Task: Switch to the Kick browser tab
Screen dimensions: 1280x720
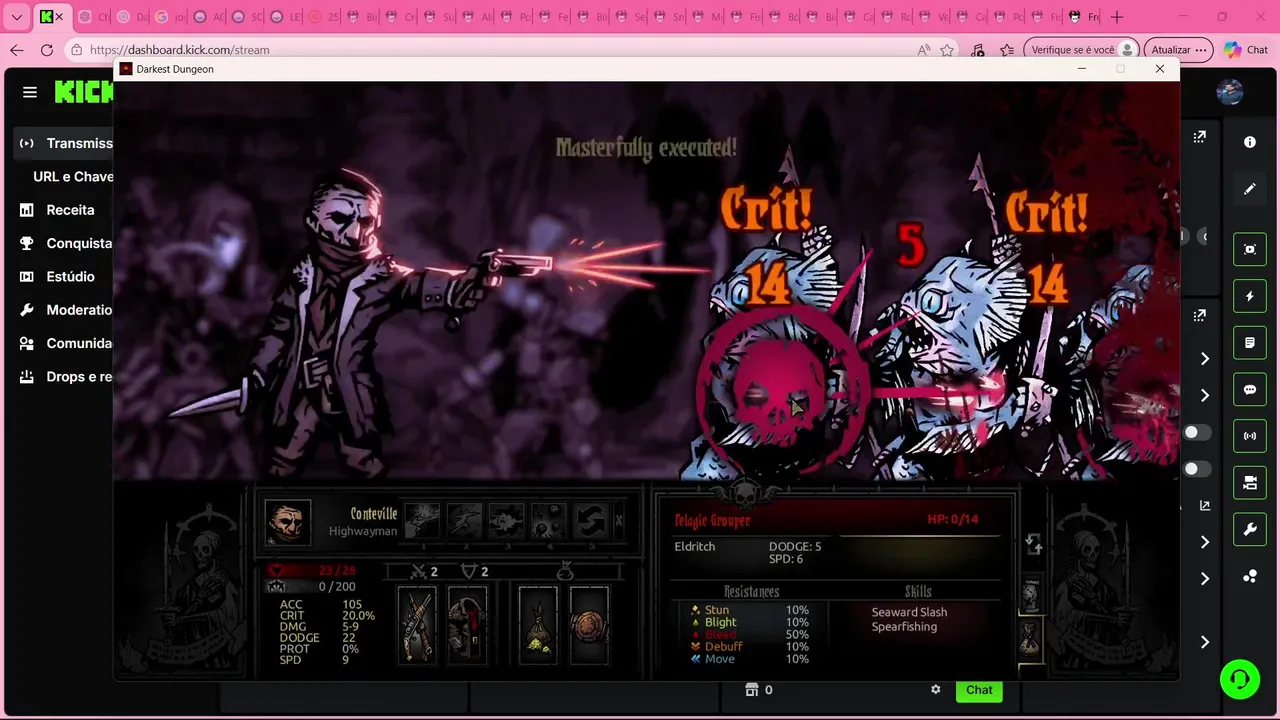Action: pos(46,17)
